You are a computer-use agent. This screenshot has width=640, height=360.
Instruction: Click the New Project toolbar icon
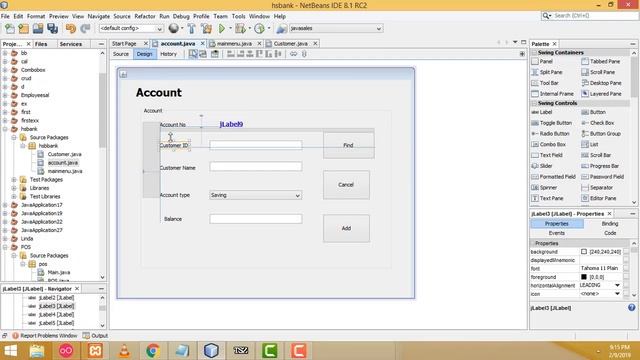pyautogui.click(x=24, y=28)
